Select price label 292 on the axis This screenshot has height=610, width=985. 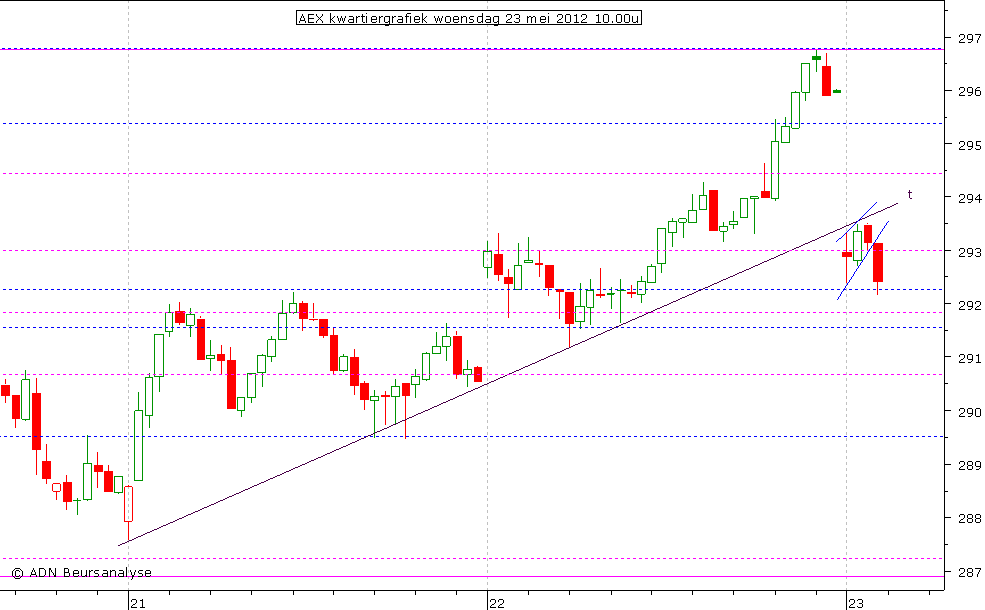[969, 305]
